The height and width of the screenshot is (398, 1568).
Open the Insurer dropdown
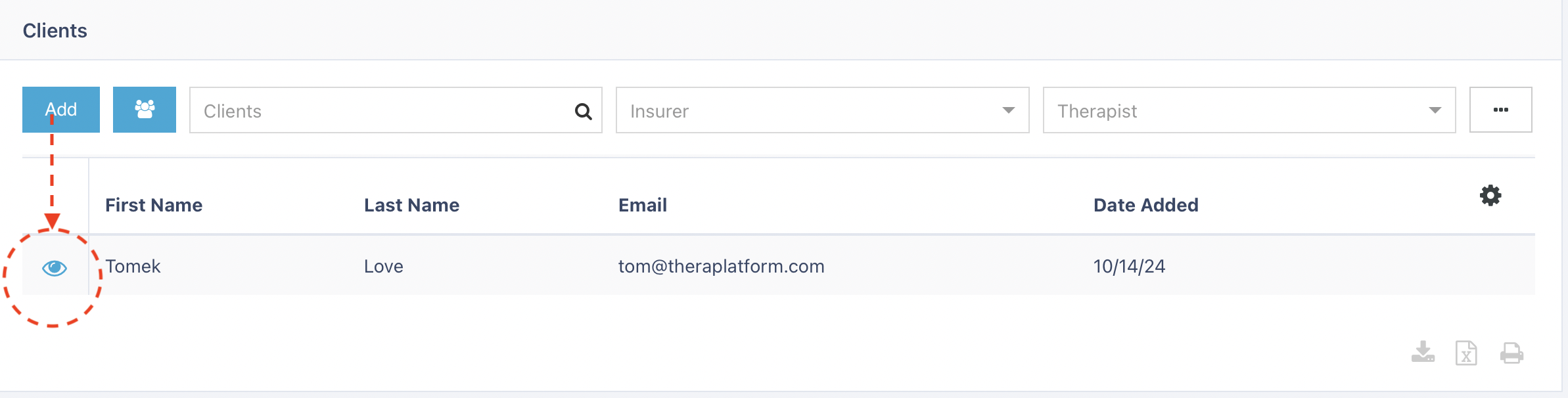point(822,110)
